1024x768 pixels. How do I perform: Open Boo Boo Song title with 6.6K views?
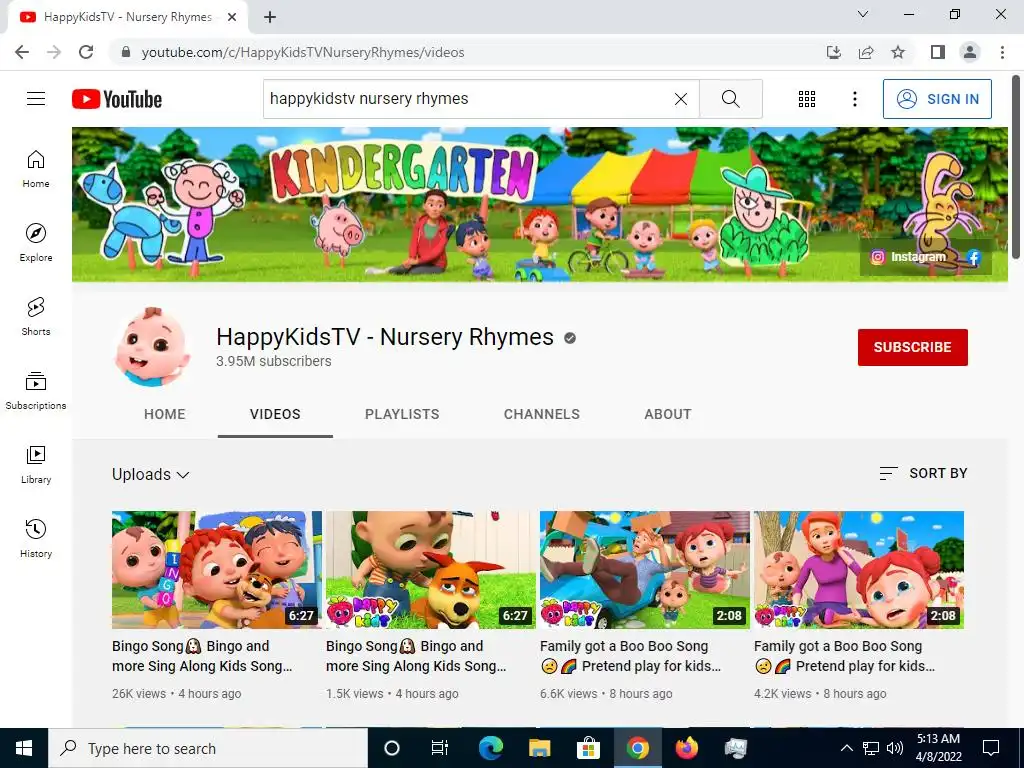[630, 656]
